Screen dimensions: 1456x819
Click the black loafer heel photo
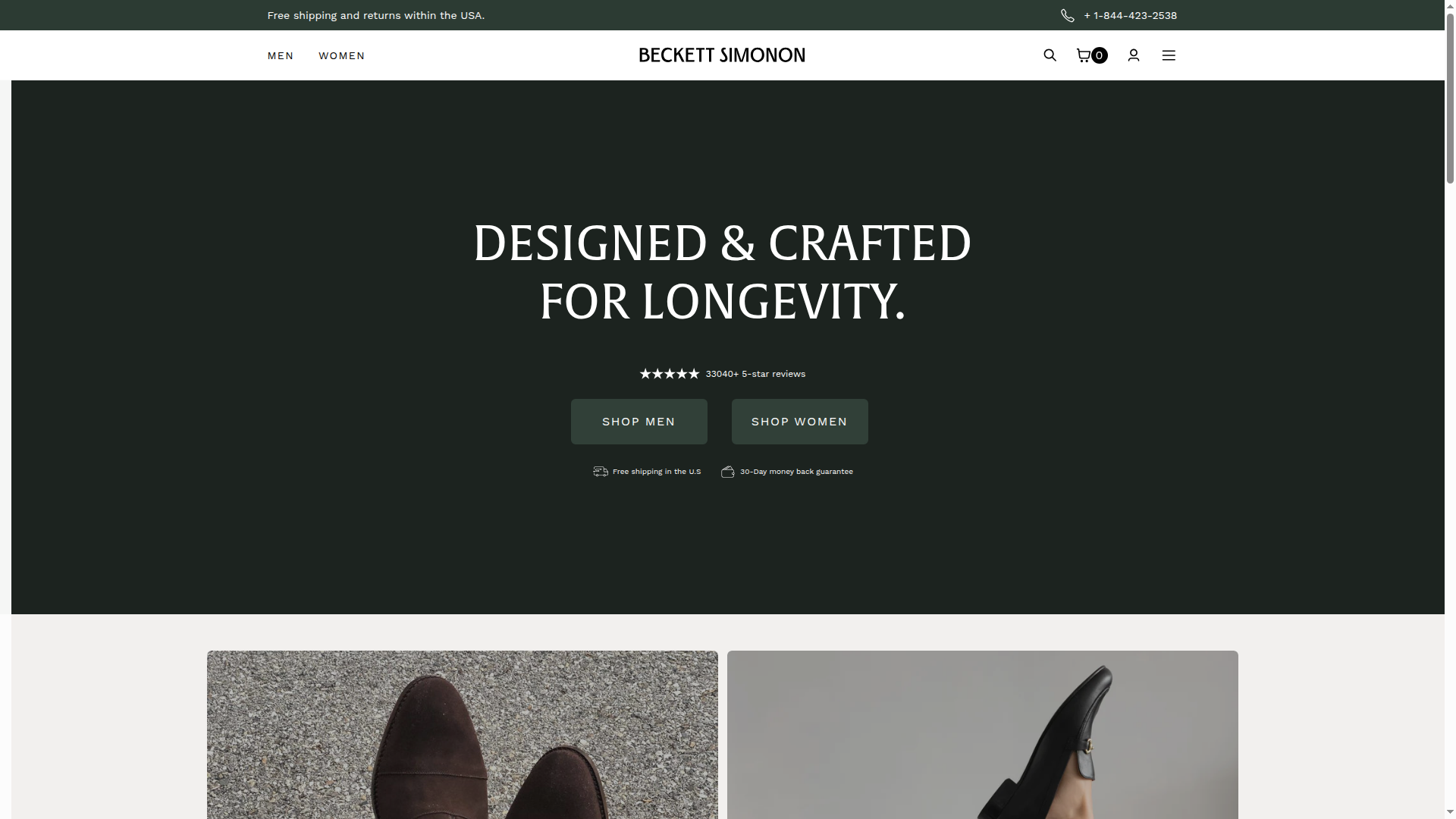click(x=982, y=735)
